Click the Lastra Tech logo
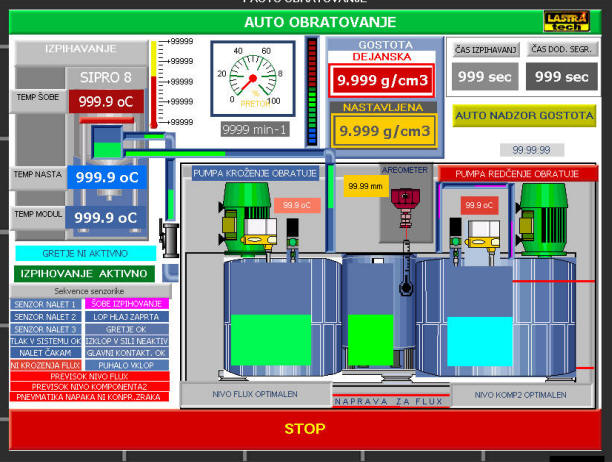612x462 pixels. [566, 21]
